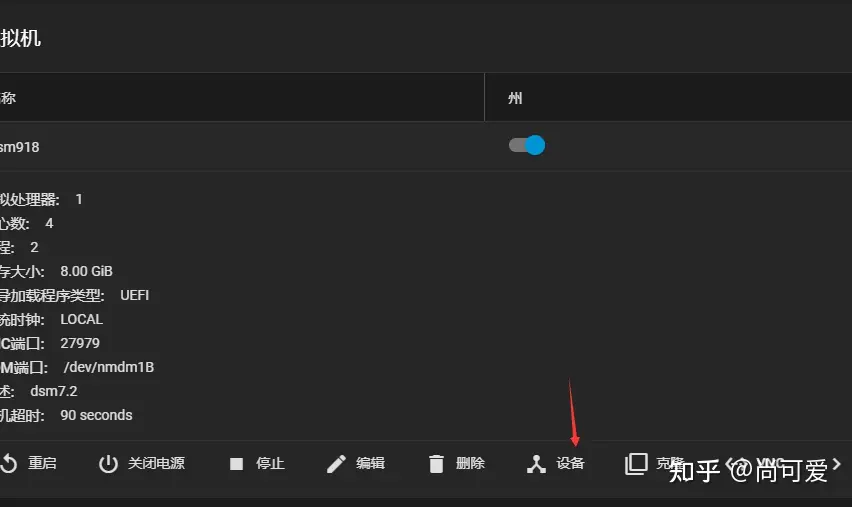Click the 删除 text label
Viewport: 852px width, 507px height.
pyautogui.click(x=471, y=463)
